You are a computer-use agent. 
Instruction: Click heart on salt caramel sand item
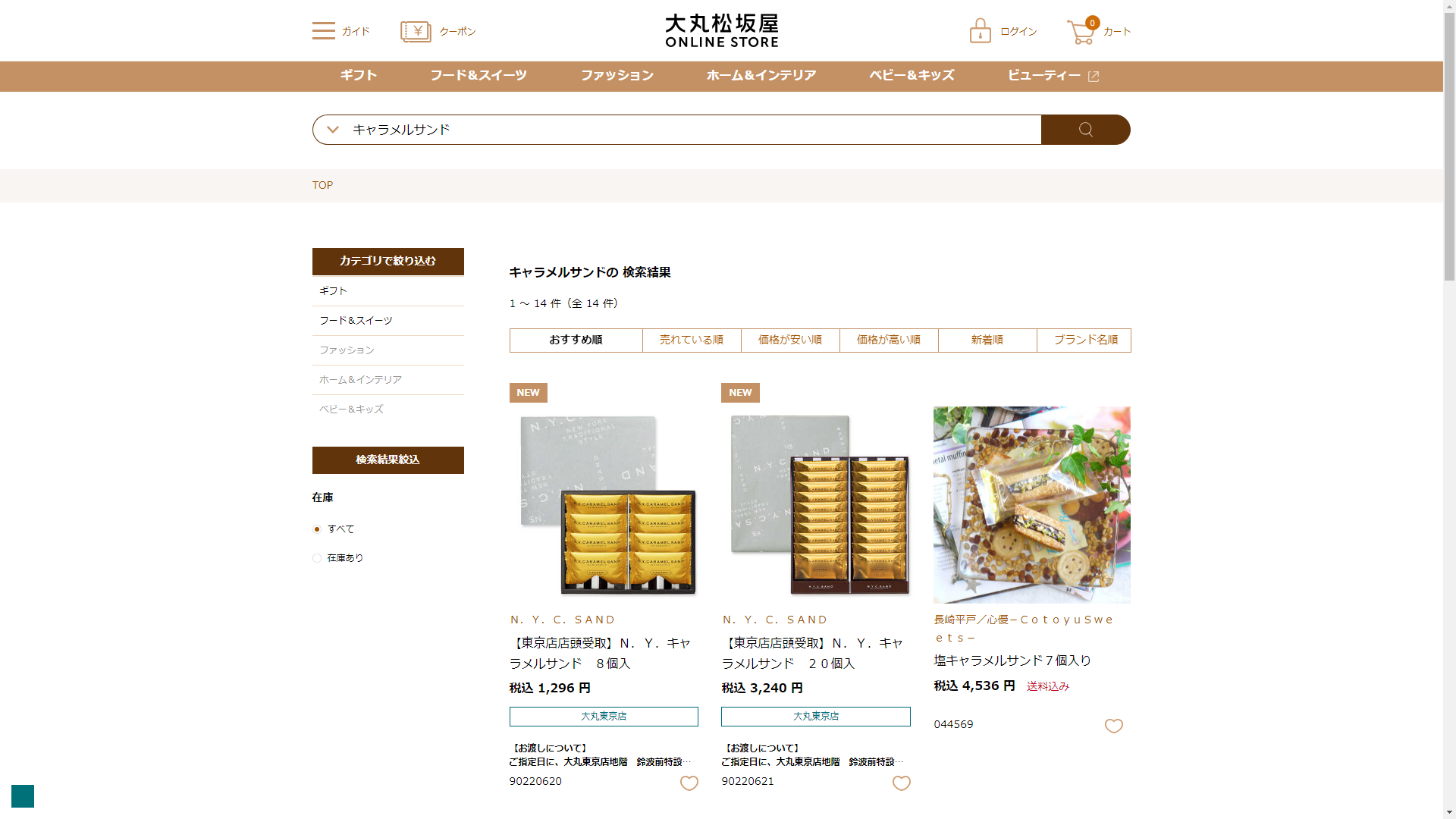(1113, 726)
